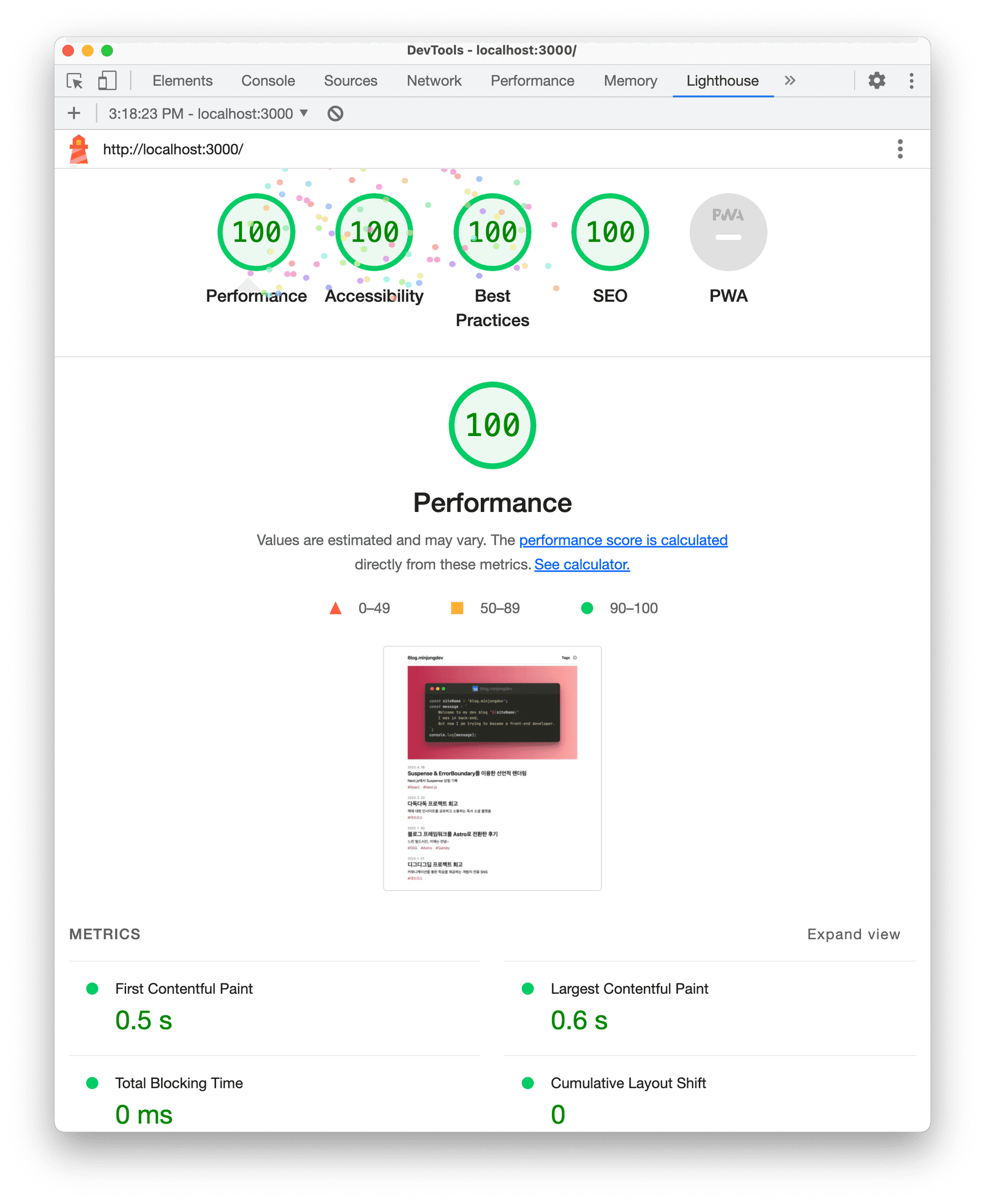Switch to the Console tab

tap(268, 81)
